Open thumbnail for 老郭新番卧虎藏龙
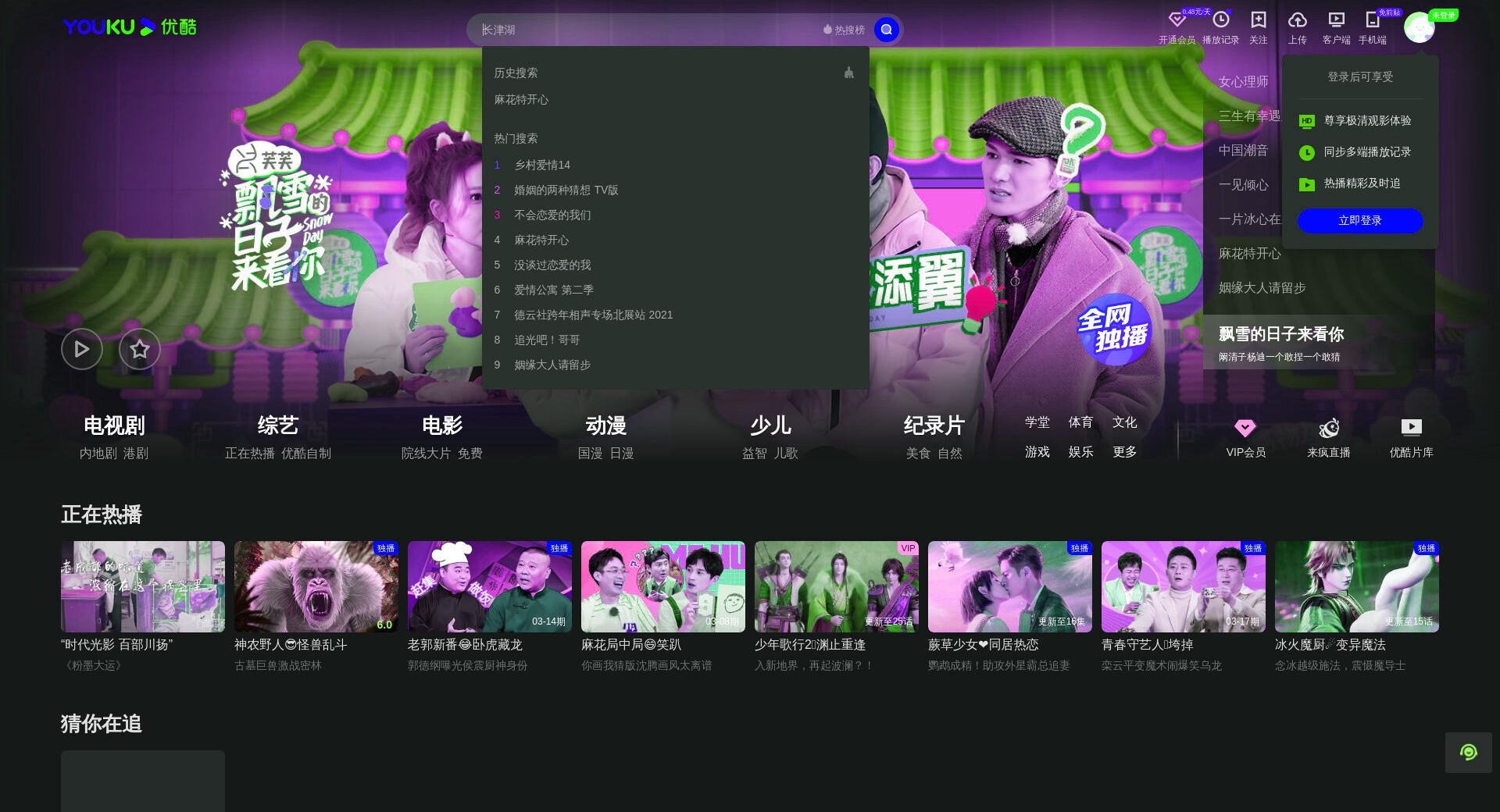Screen dimensions: 1500x812 (x=490, y=586)
